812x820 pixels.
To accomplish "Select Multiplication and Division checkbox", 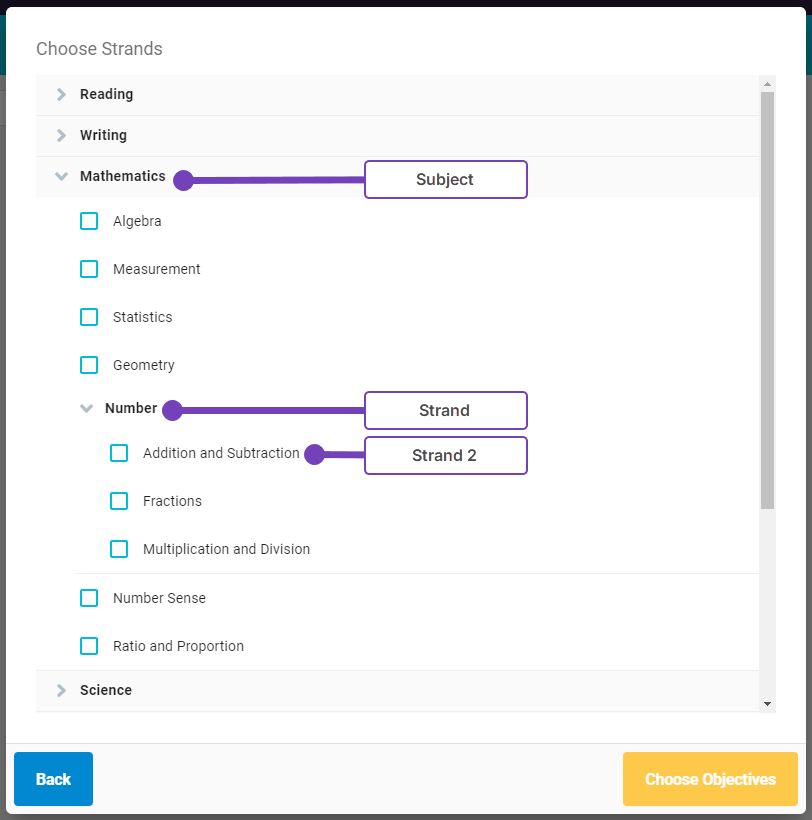I will (x=119, y=549).
